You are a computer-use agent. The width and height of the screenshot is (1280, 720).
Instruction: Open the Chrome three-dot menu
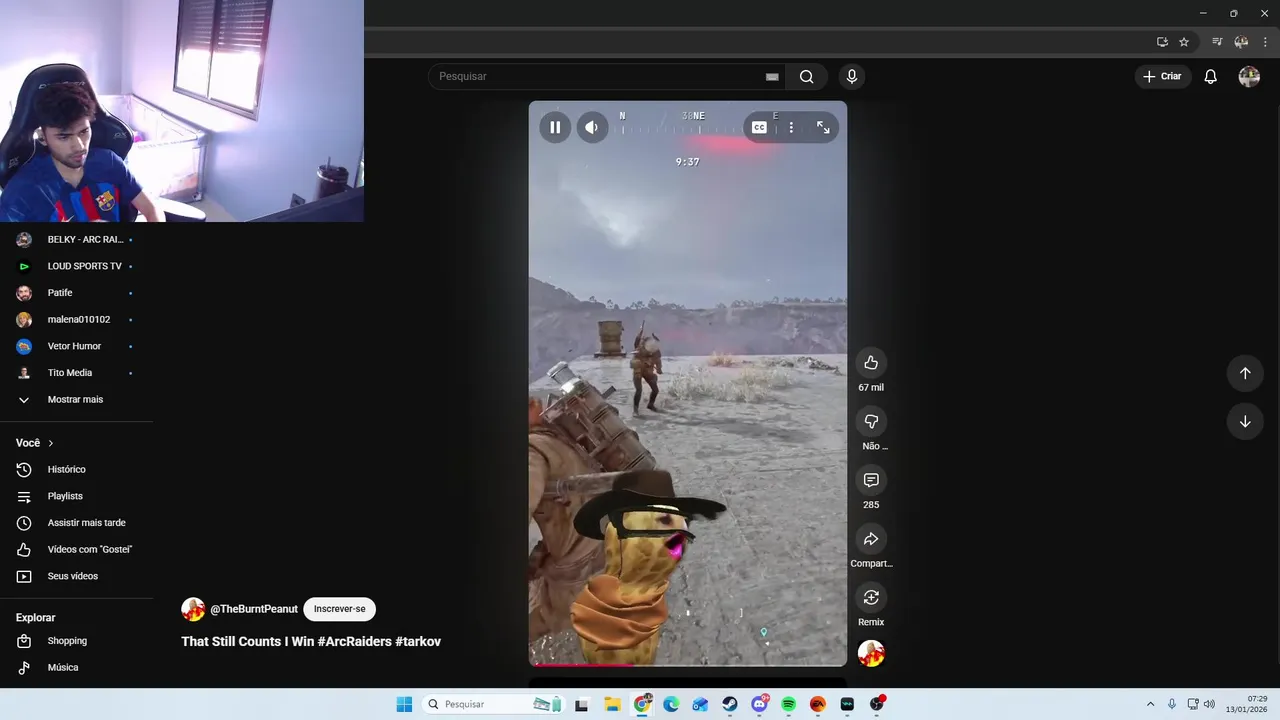(x=1265, y=42)
